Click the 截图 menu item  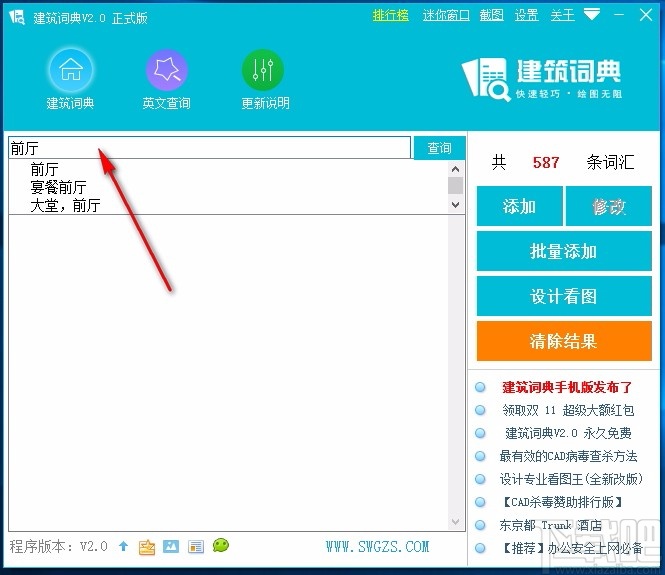492,15
